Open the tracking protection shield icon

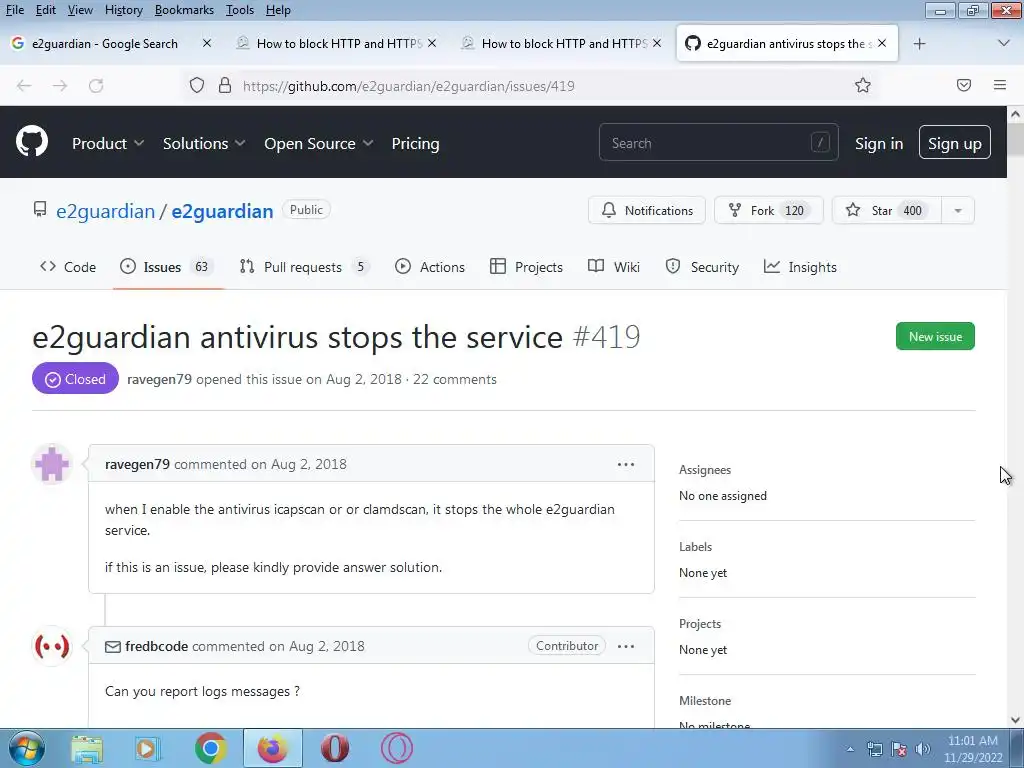tap(197, 86)
